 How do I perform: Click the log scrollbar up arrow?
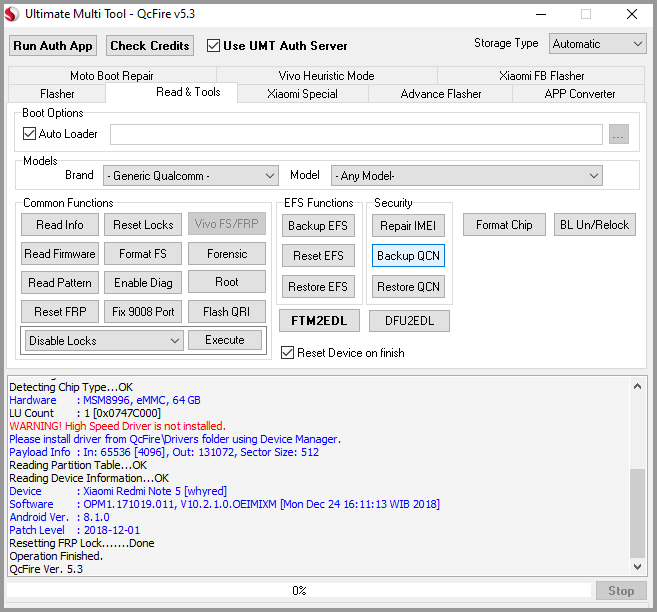click(637, 386)
